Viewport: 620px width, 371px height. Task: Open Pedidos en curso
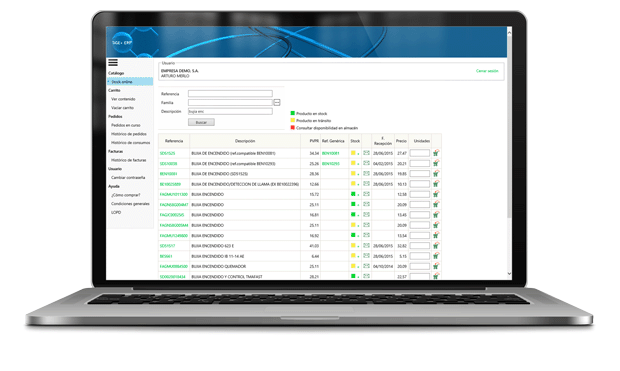click(126, 125)
